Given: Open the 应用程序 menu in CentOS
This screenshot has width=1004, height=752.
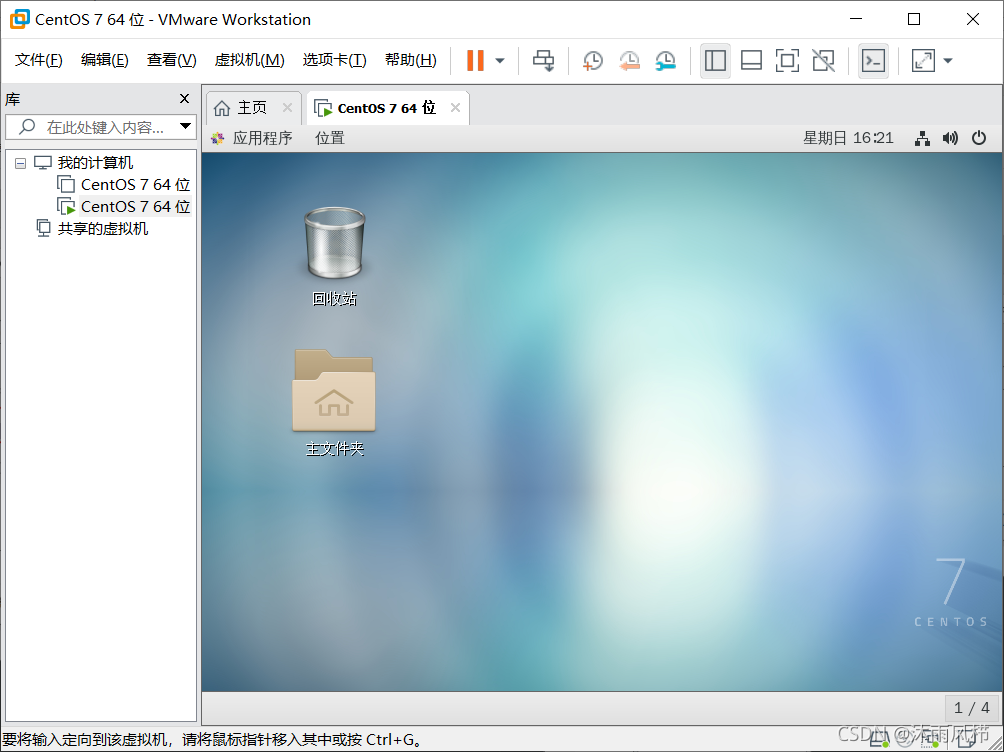Looking at the screenshot, I should [x=252, y=138].
